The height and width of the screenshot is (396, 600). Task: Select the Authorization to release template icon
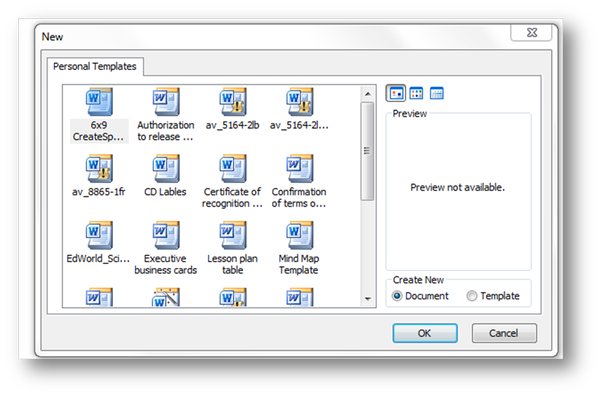pos(166,102)
